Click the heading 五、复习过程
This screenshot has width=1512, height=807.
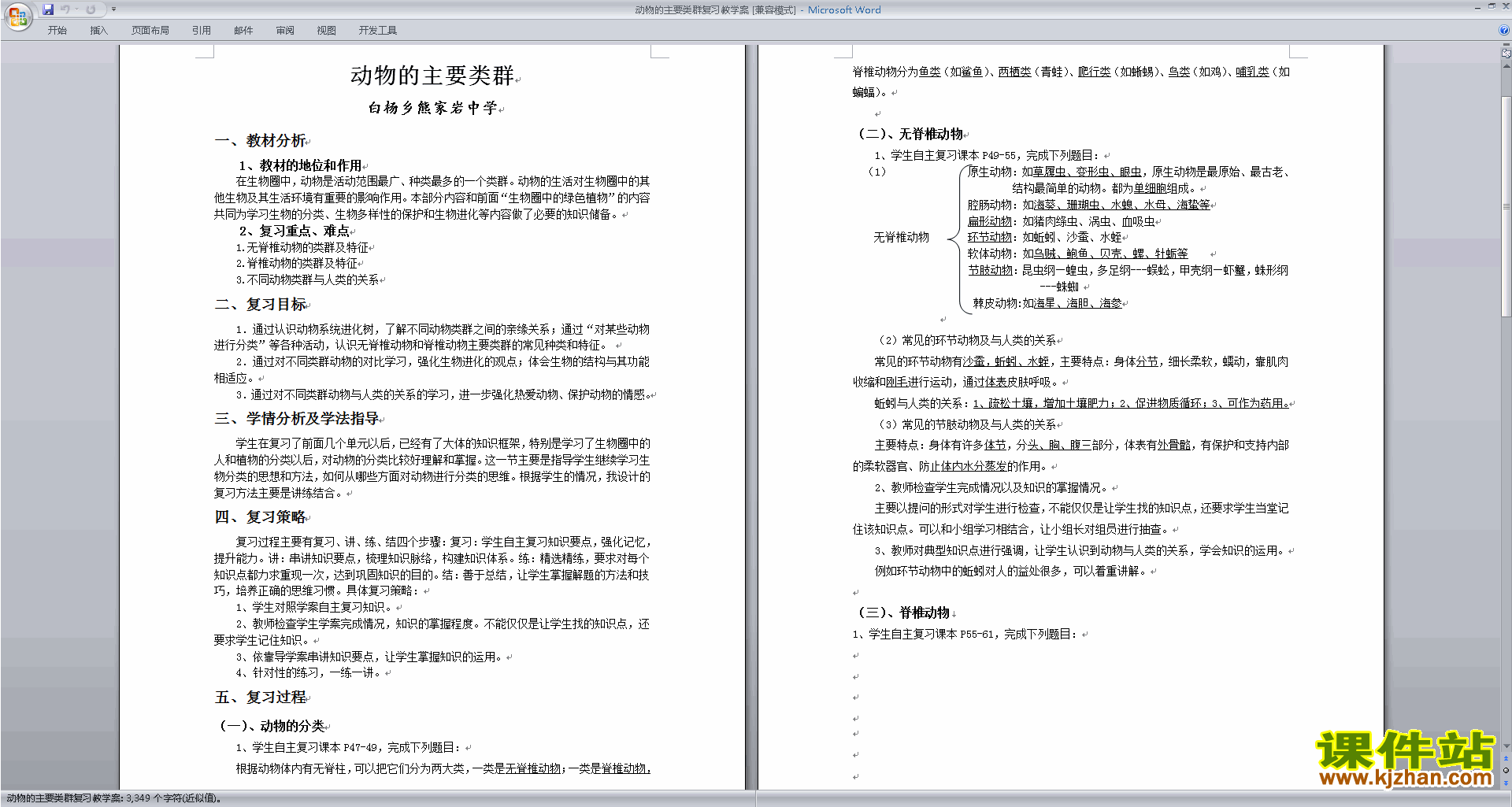pos(261,698)
